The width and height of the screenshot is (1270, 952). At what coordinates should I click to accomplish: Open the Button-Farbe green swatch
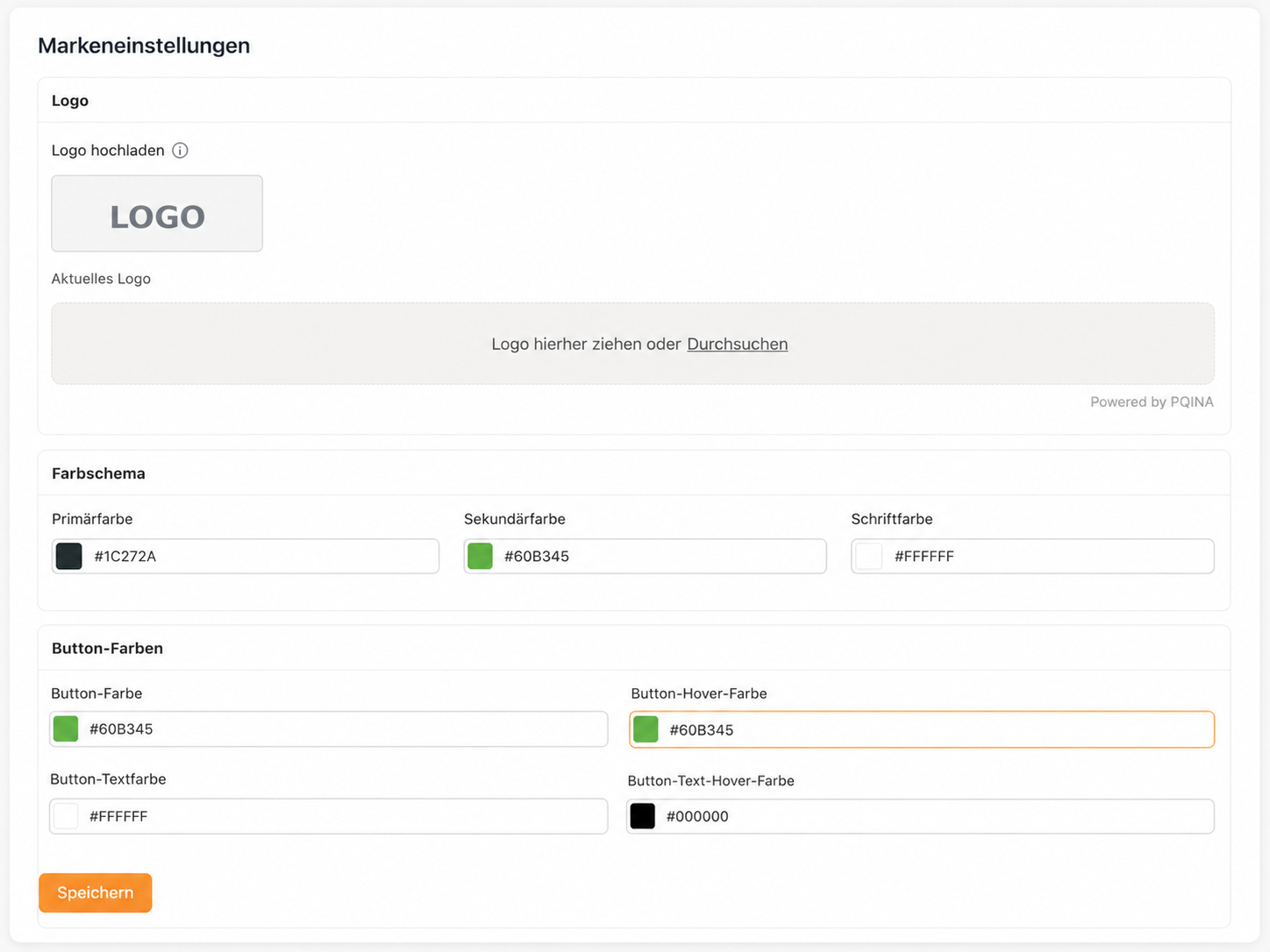[66, 728]
